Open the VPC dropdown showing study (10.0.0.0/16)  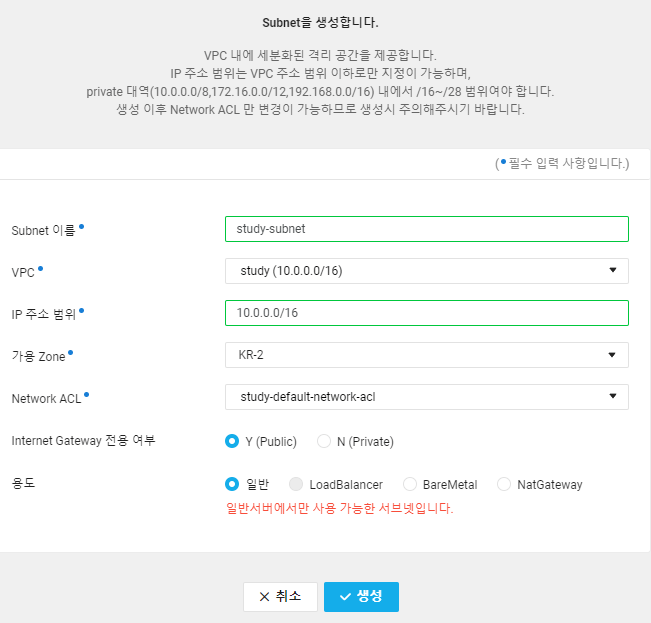coord(427,271)
